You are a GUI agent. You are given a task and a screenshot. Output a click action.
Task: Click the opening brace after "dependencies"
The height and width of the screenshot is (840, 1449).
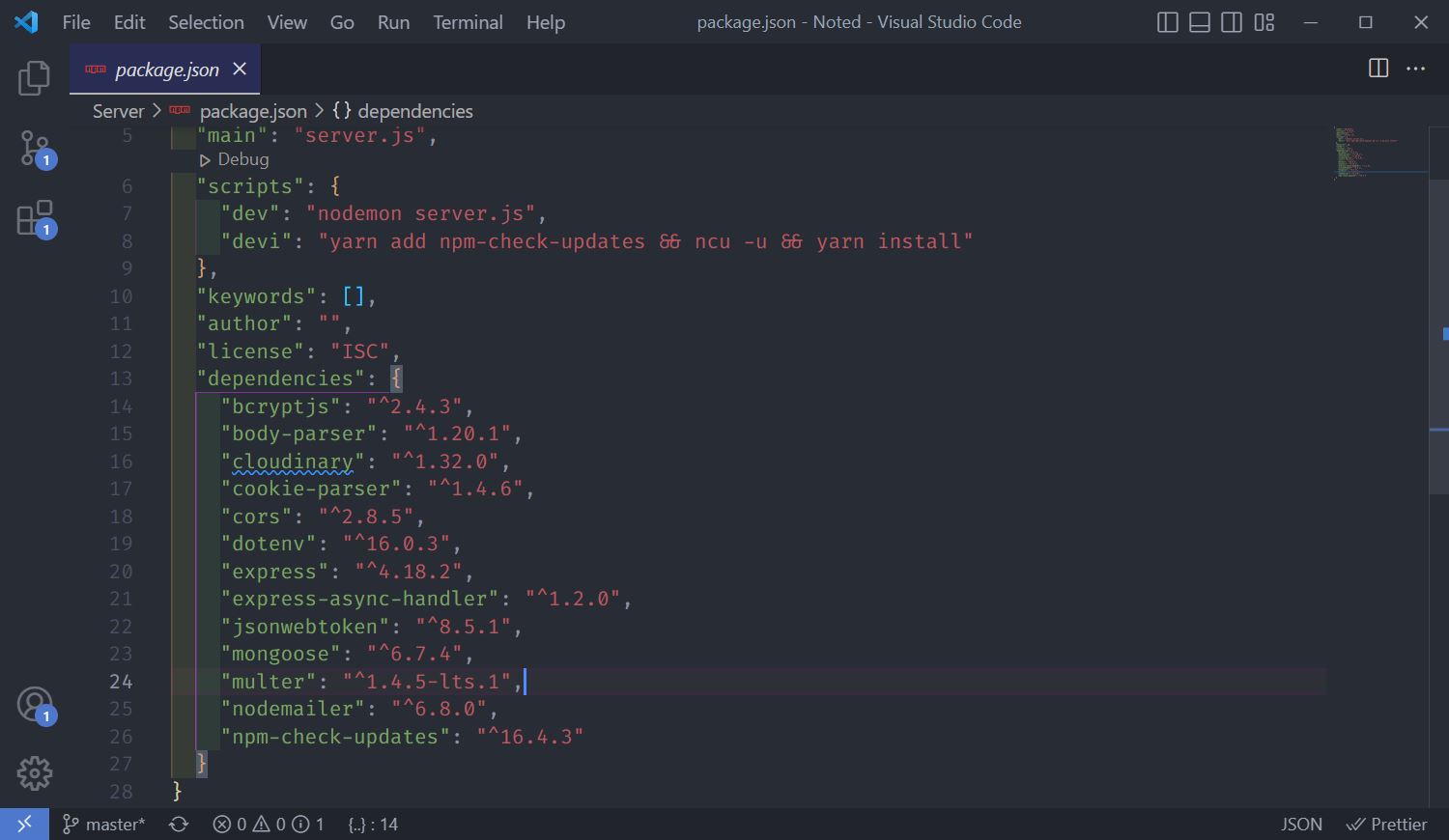tap(396, 378)
